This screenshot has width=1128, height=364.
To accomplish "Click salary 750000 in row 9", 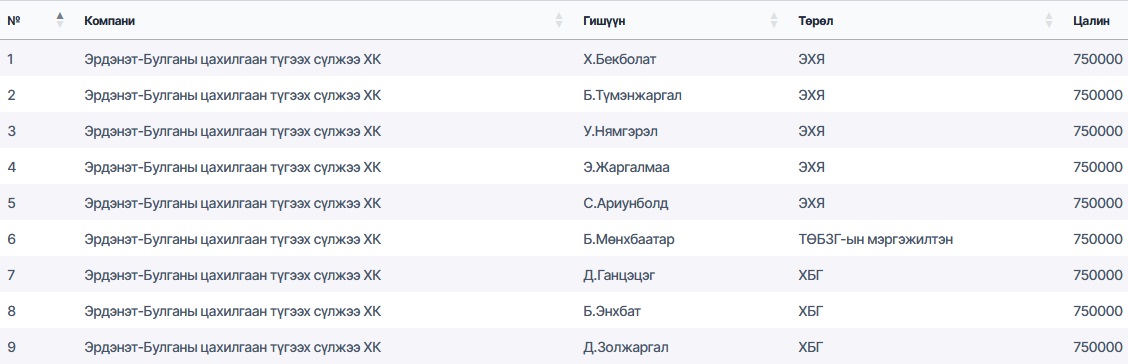I will (x=1097, y=347).
